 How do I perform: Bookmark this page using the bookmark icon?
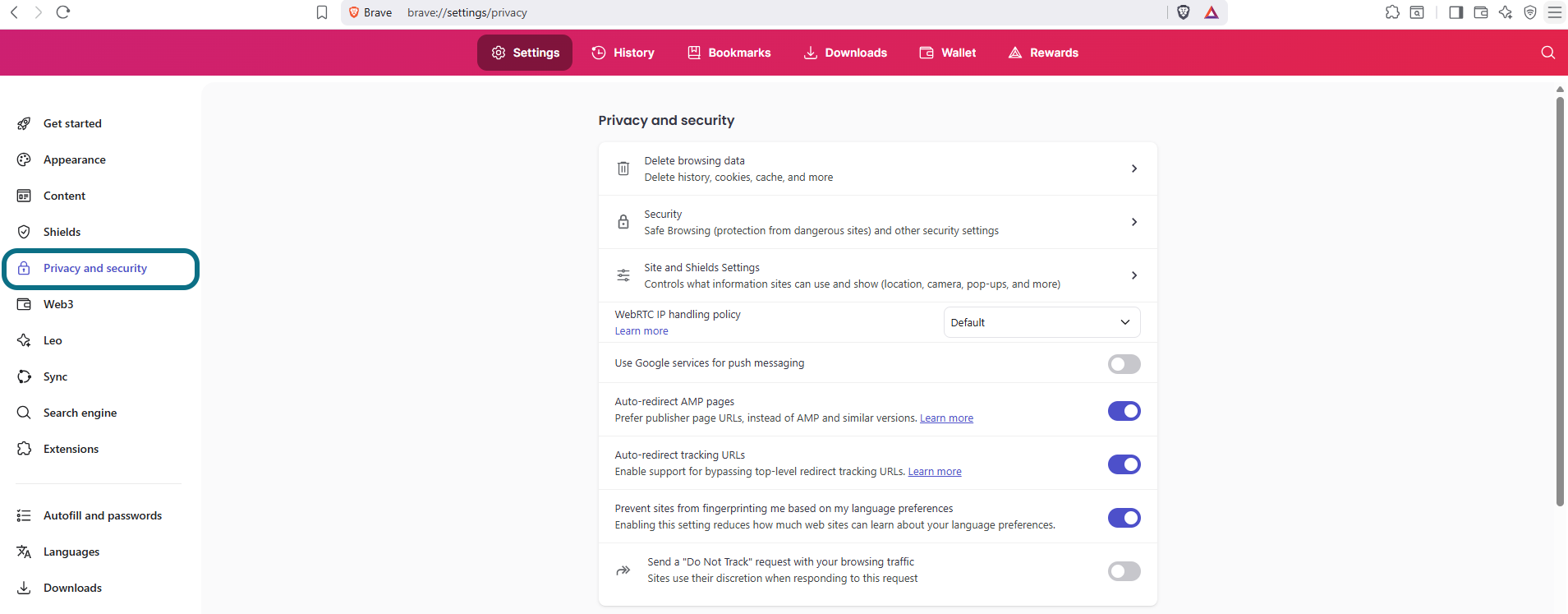[x=322, y=12]
